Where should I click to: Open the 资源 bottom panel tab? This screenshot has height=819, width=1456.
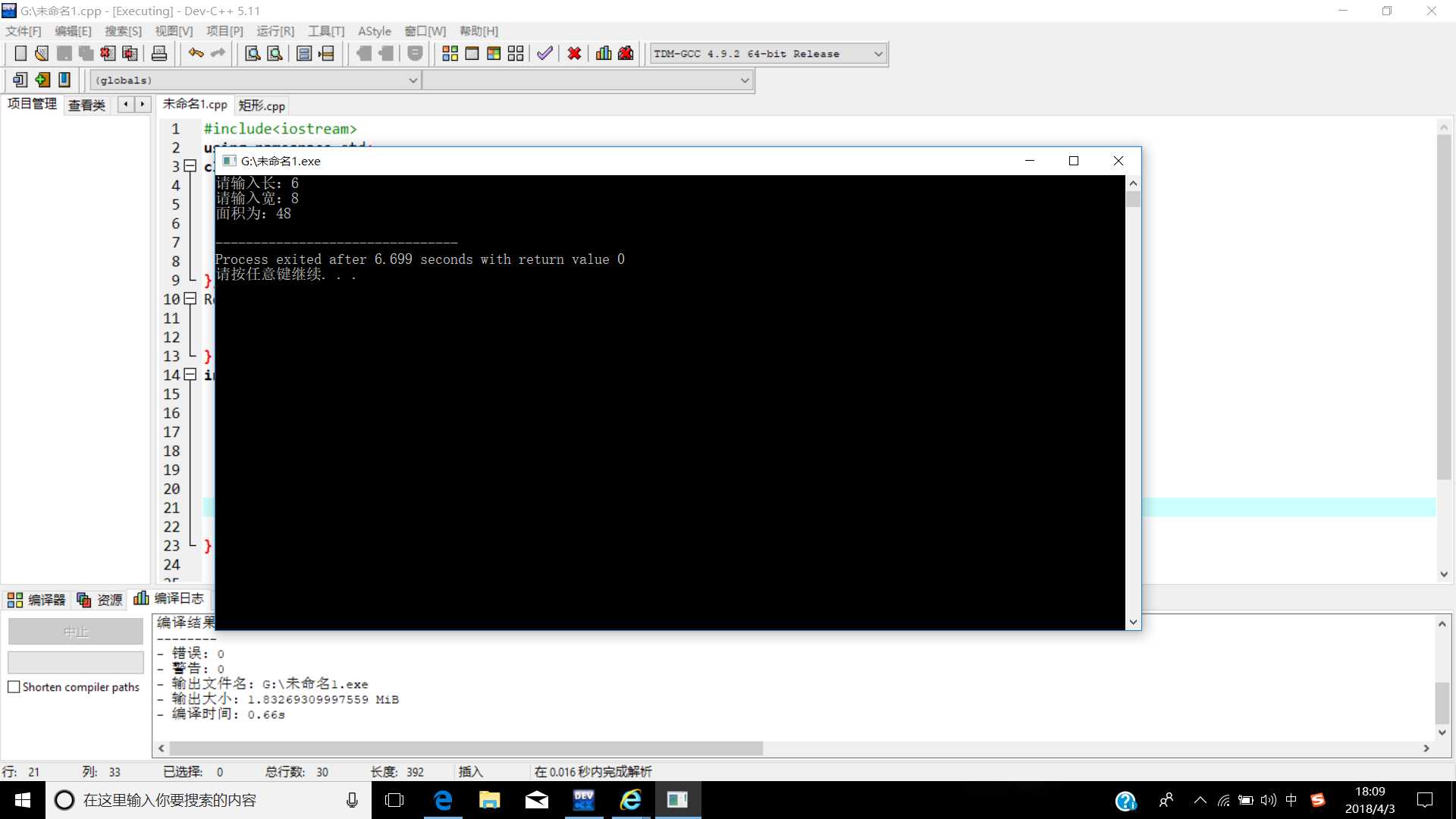pyautogui.click(x=99, y=600)
